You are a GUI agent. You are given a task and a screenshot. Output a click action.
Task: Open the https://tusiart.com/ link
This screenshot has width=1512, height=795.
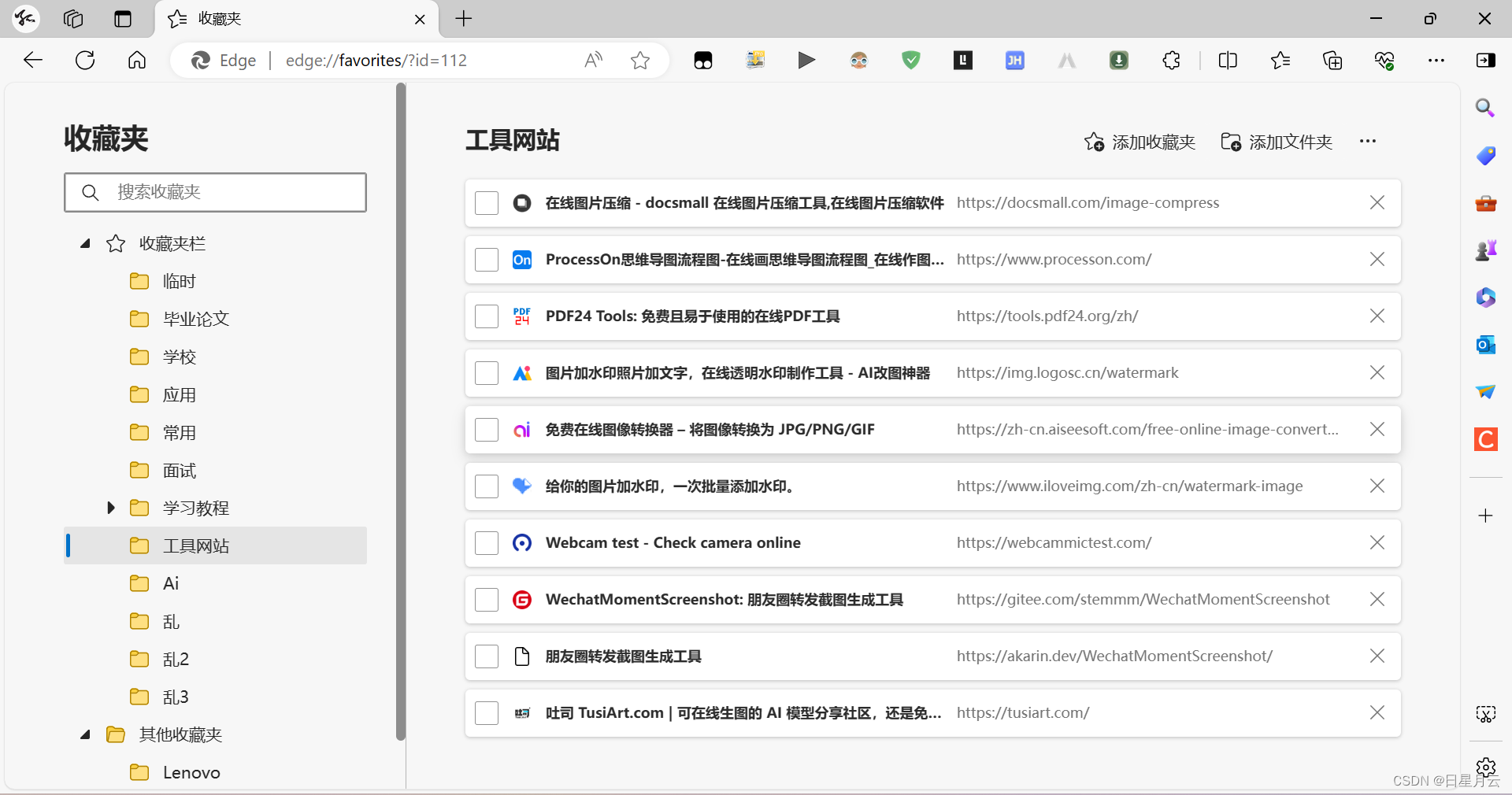[1022, 713]
